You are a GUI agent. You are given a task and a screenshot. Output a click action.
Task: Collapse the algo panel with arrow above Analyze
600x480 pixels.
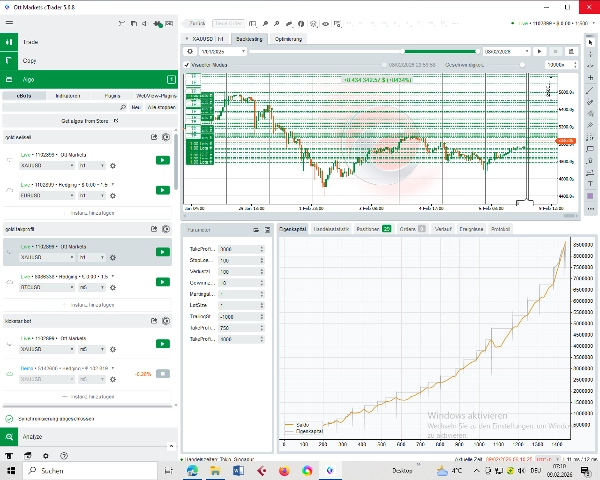[171, 446]
